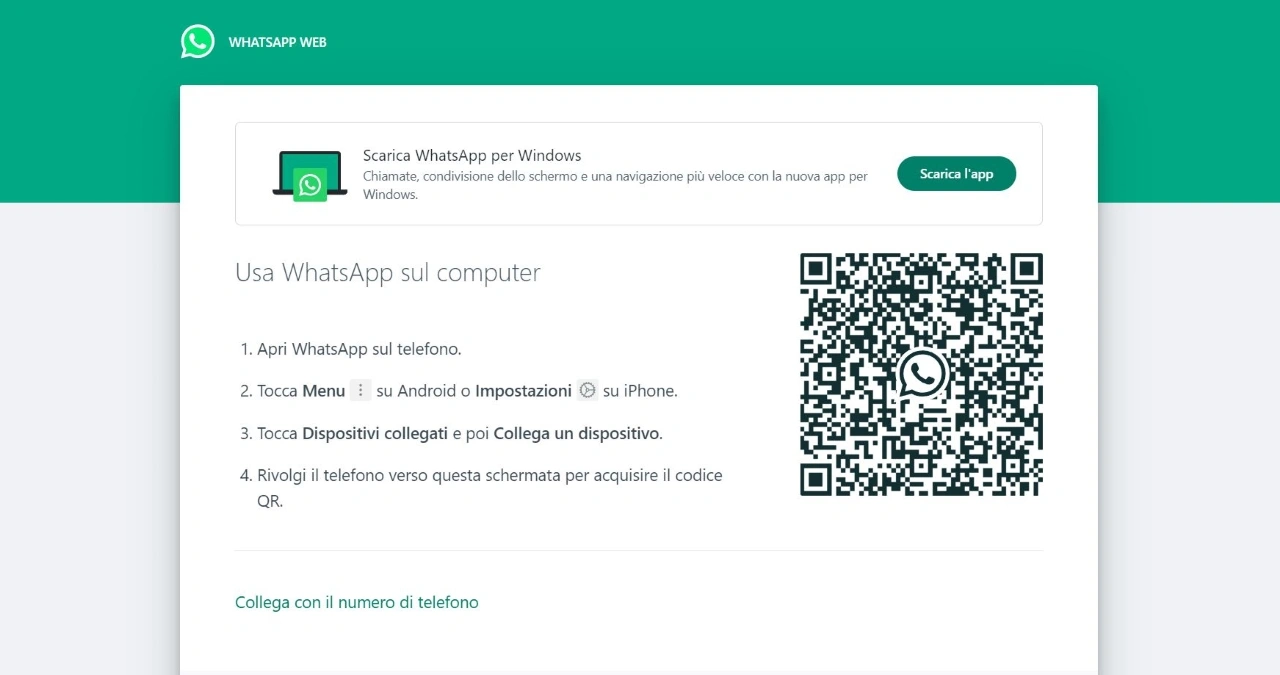
Task: Click the "Usa WhatsApp sul computer" heading
Action: 387,272
